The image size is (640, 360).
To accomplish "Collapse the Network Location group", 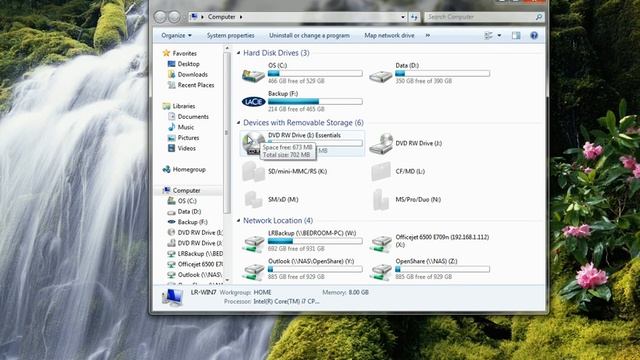I will [x=239, y=221].
